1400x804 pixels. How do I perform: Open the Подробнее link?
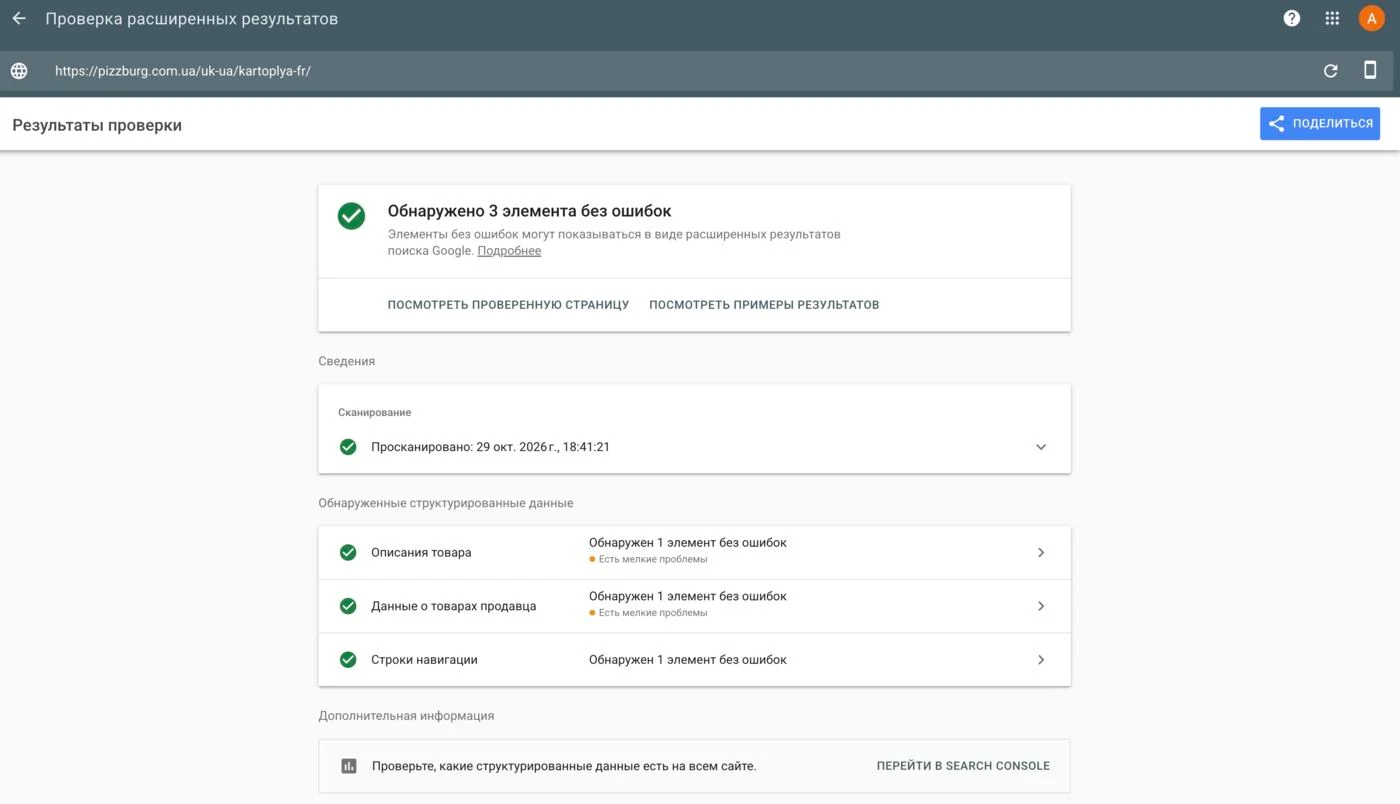pos(509,251)
